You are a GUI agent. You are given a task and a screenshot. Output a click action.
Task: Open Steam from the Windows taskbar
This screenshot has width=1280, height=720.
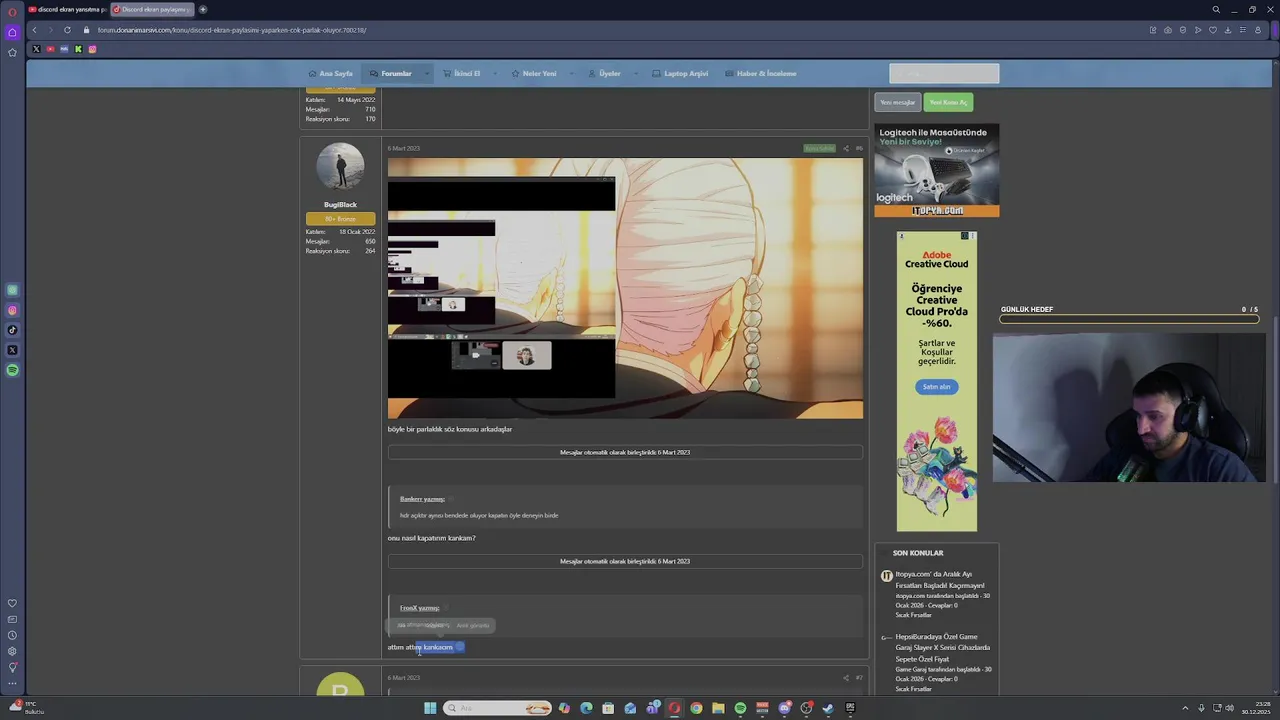coord(828,708)
